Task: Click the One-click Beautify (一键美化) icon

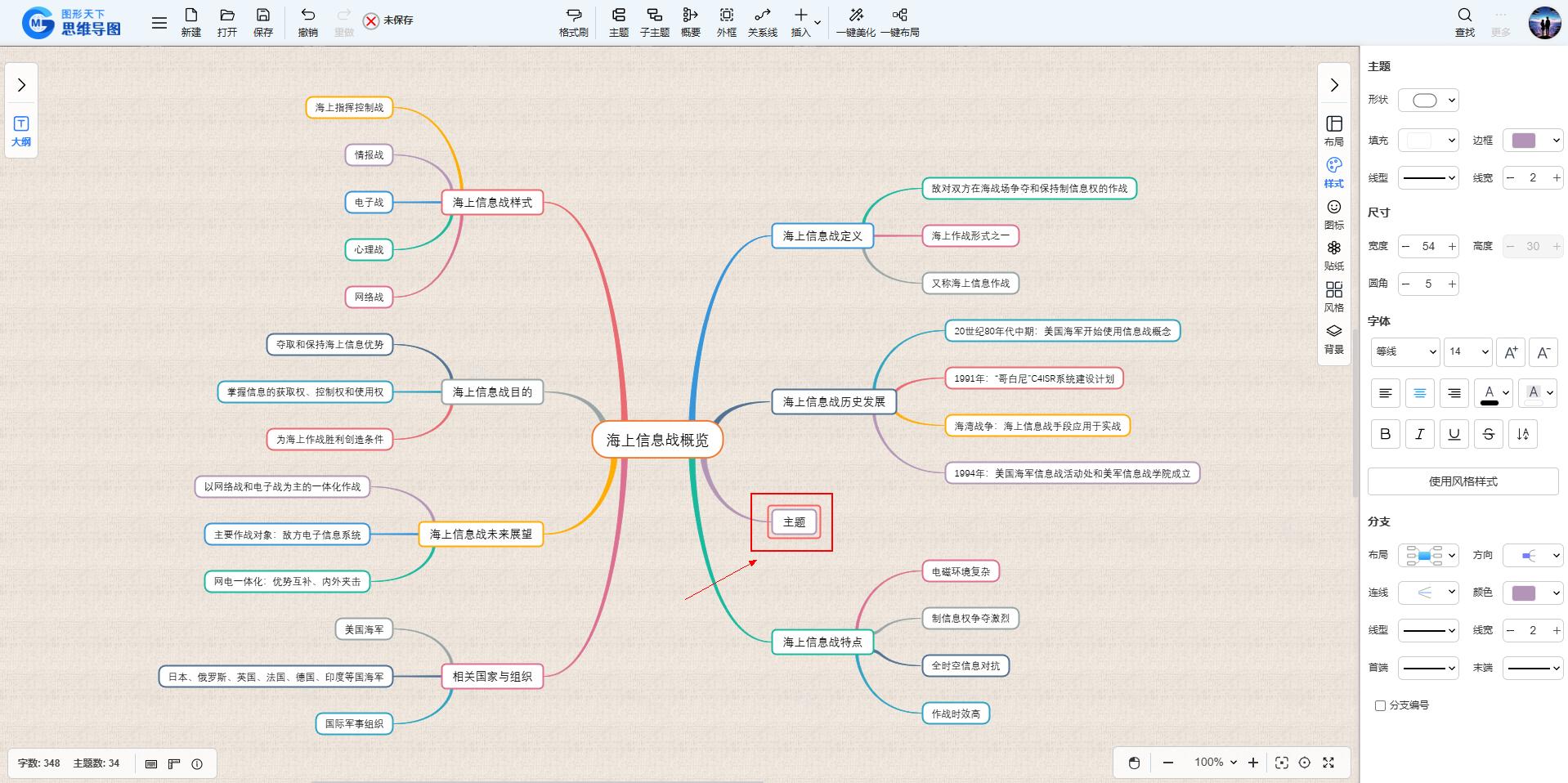Action: coord(855,22)
